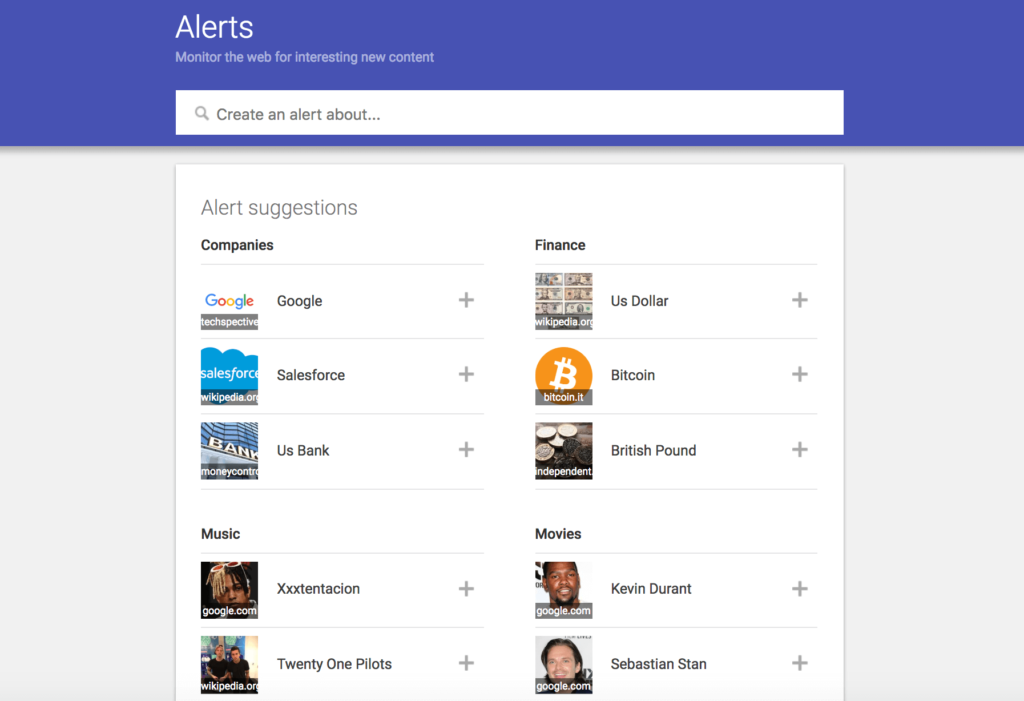Select the 'Xxxtentacion' suggestion text
Image resolution: width=1024 pixels, height=701 pixels.
318,589
